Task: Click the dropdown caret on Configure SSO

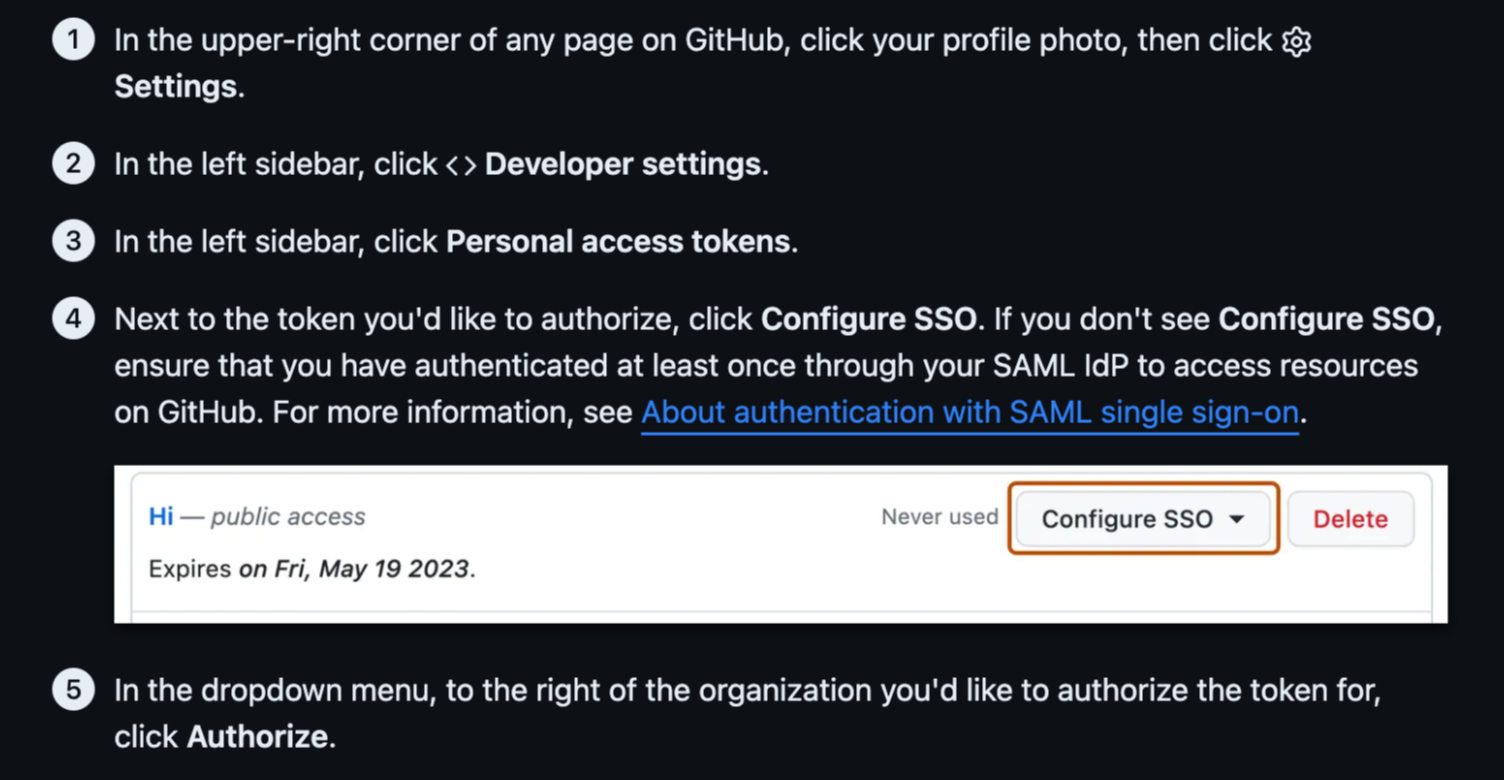Action: click(x=1238, y=519)
